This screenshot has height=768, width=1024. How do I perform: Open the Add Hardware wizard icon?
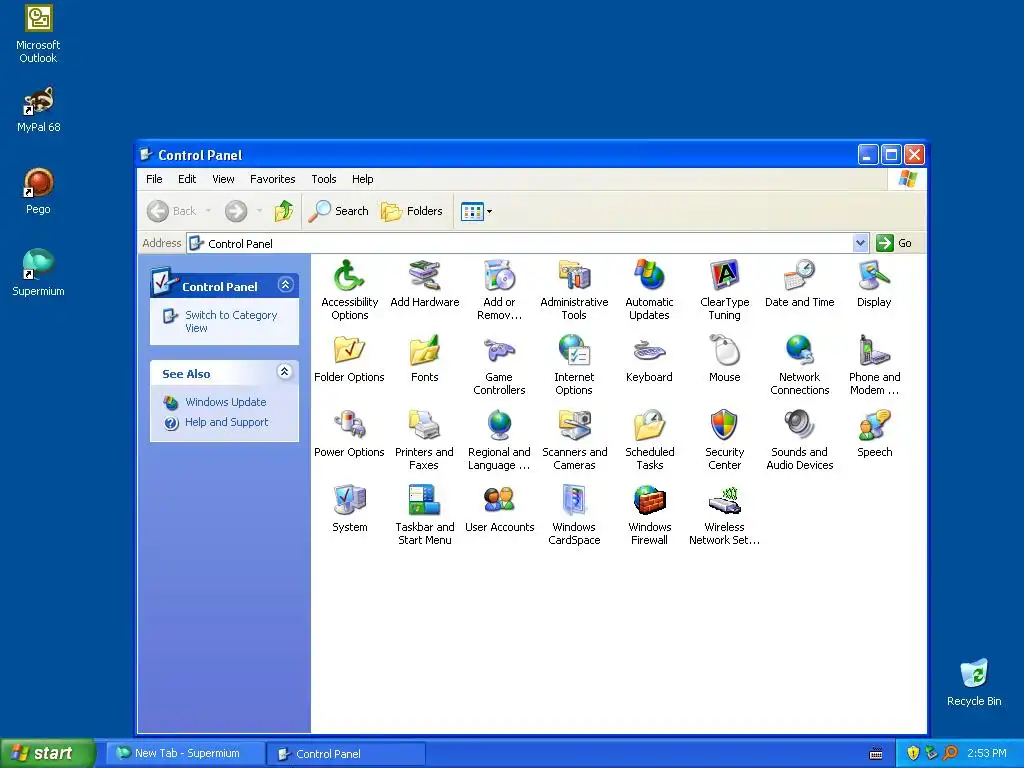click(424, 283)
